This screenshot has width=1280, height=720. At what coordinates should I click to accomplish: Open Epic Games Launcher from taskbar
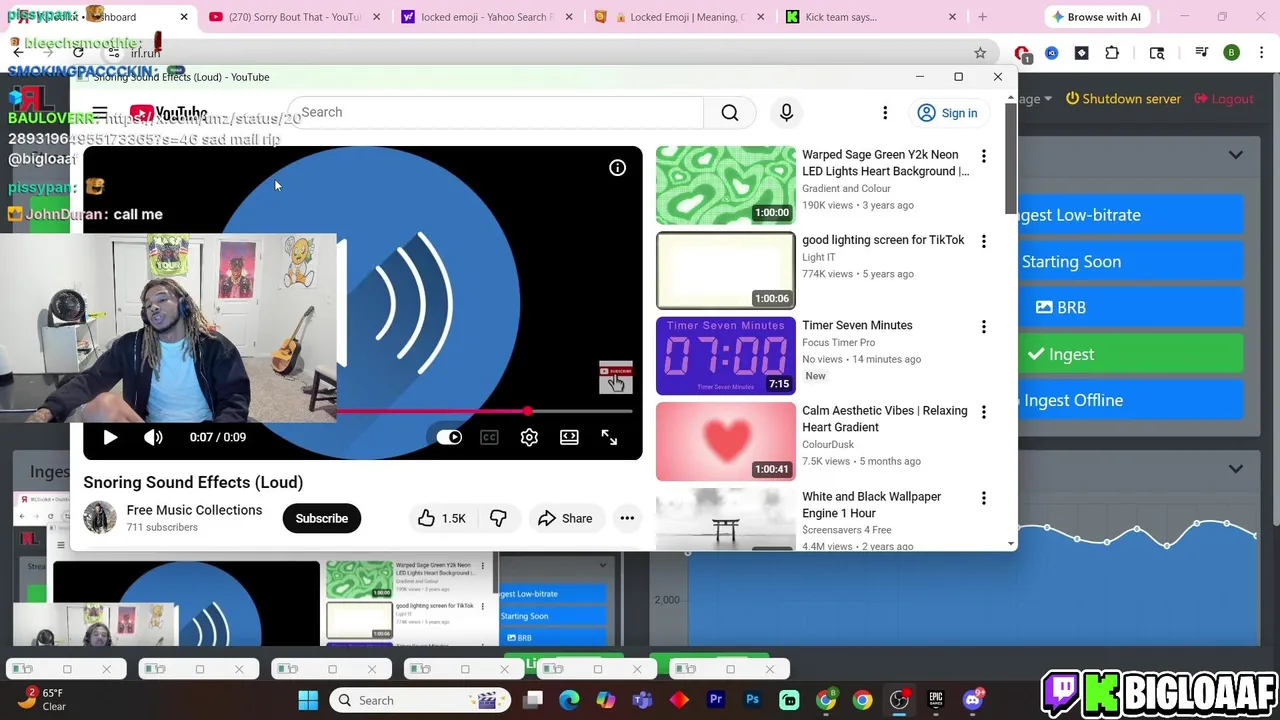[936, 700]
